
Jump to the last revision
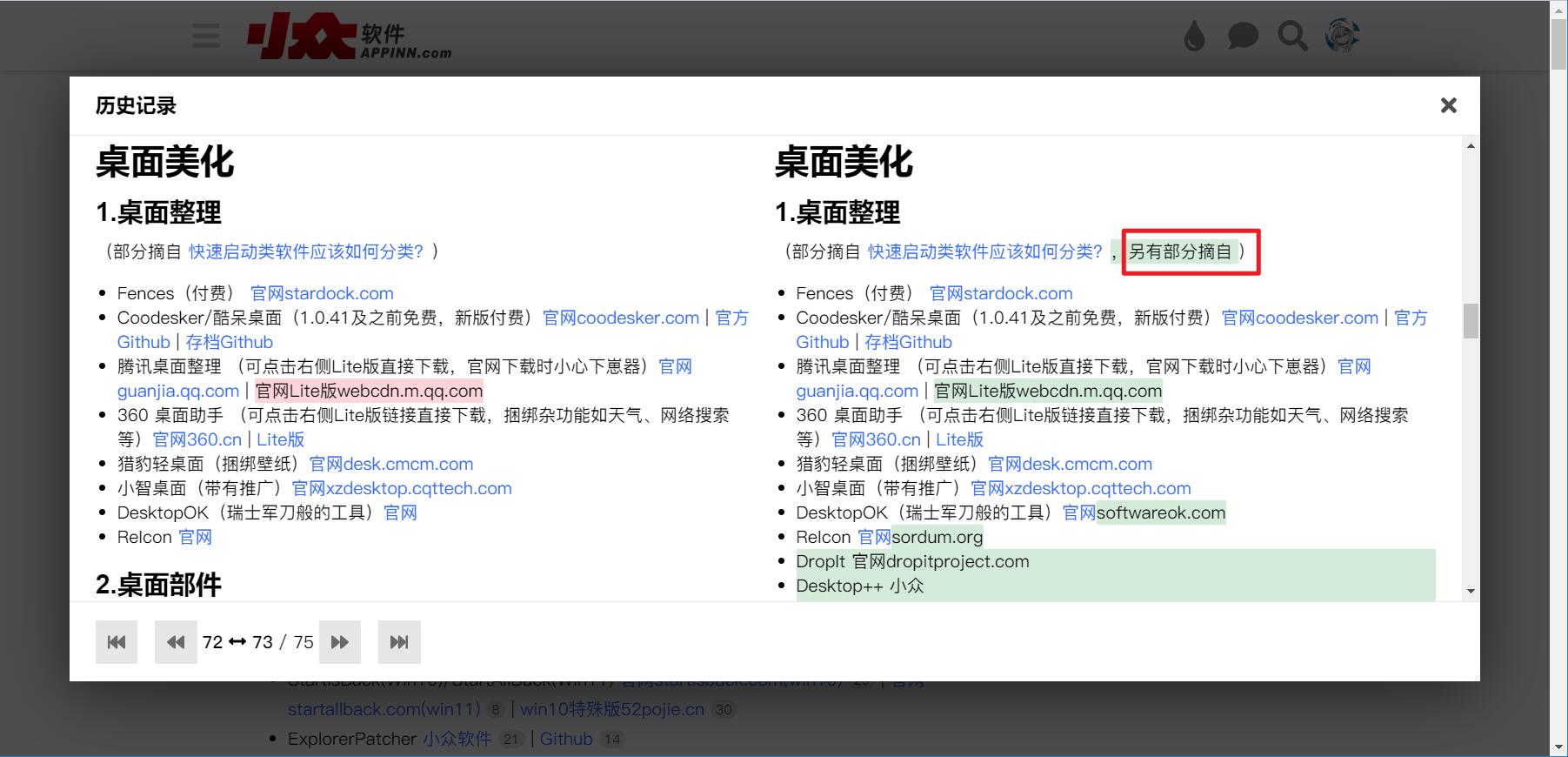399,642
